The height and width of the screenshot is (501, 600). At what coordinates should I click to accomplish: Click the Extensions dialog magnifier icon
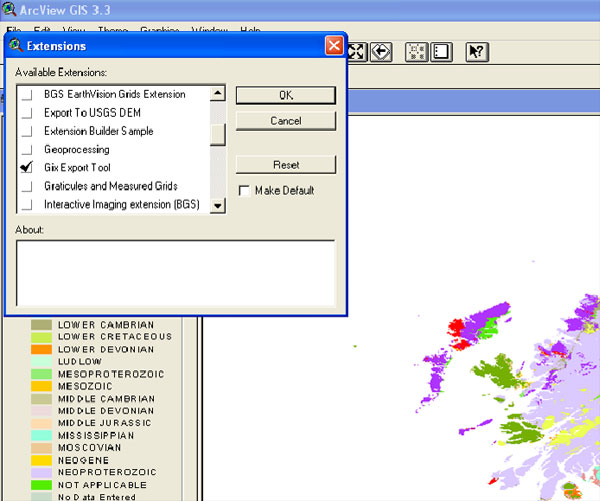(x=16, y=46)
